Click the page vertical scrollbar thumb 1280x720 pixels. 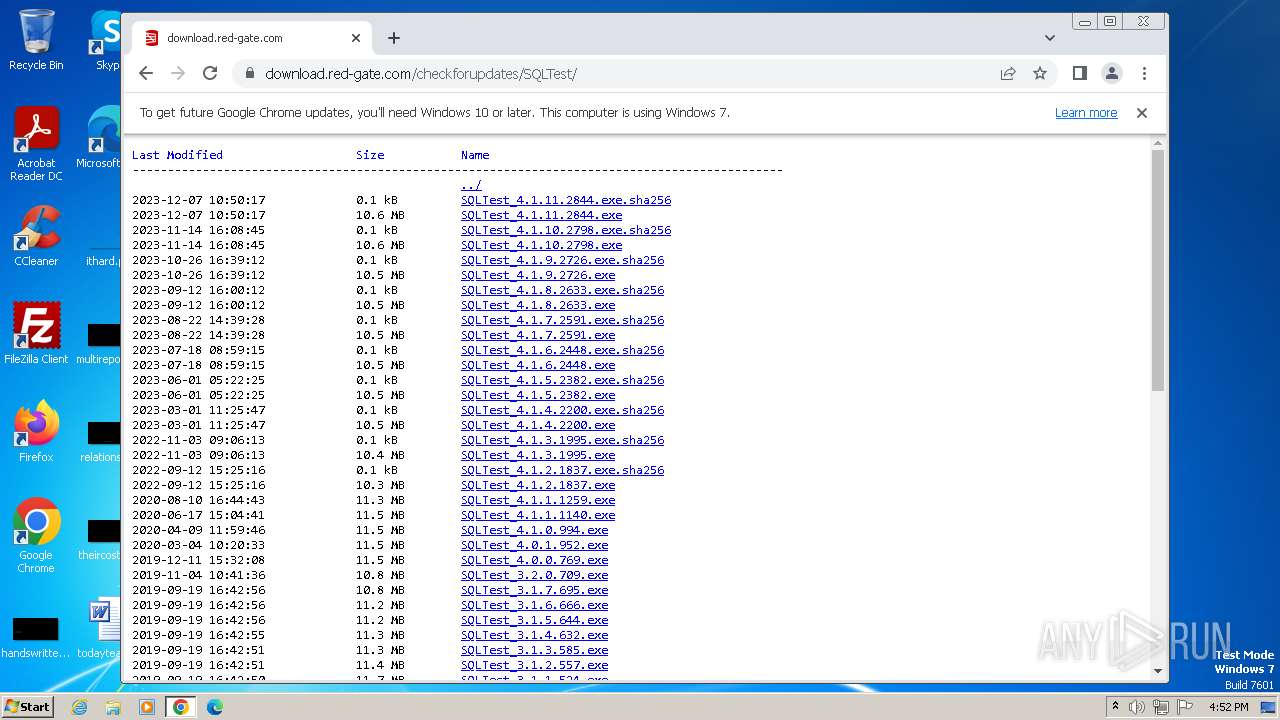coord(1158,270)
